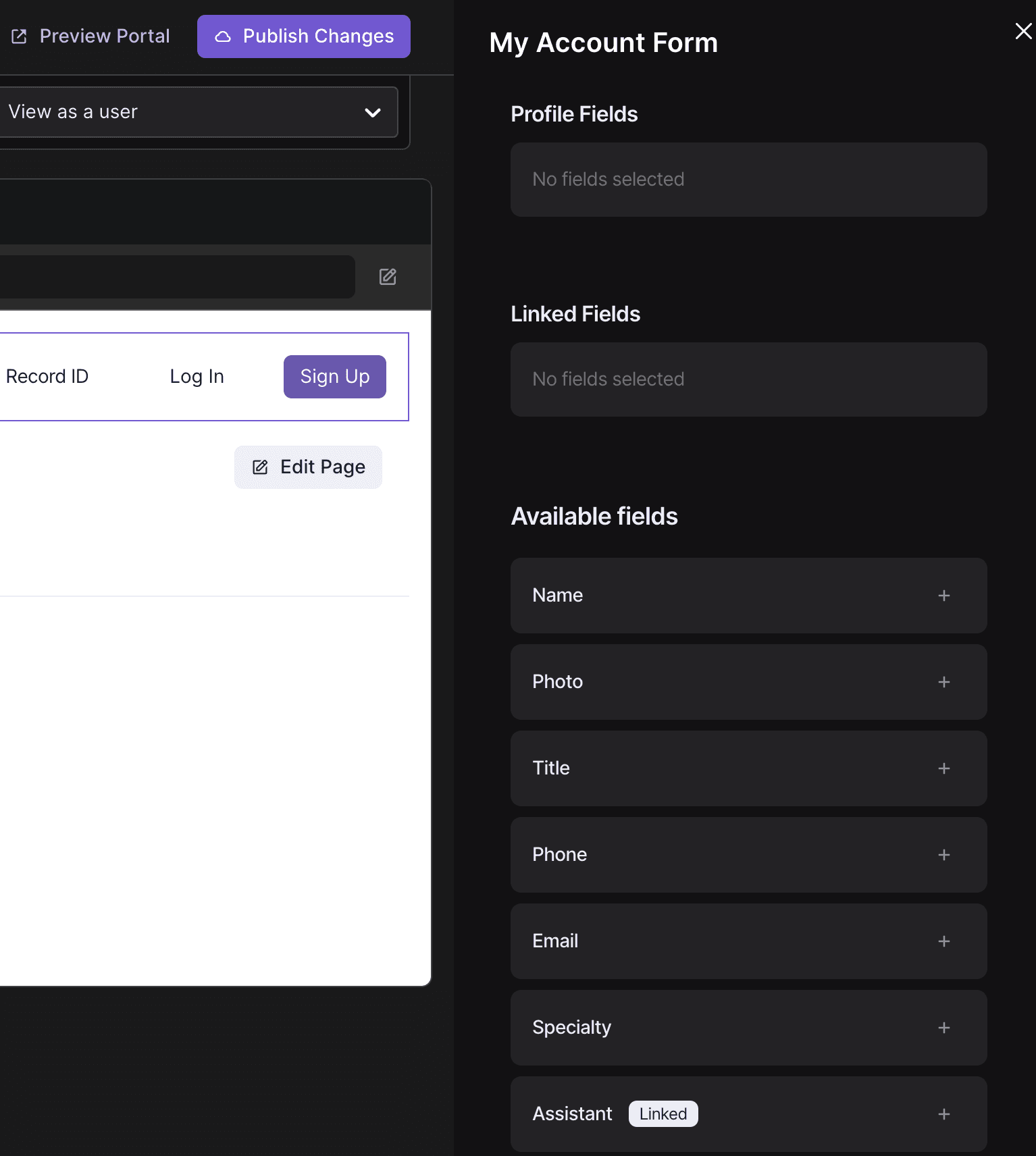Add the Email field with plus icon
The width and height of the screenshot is (1036, 1156).
point(943,941)
